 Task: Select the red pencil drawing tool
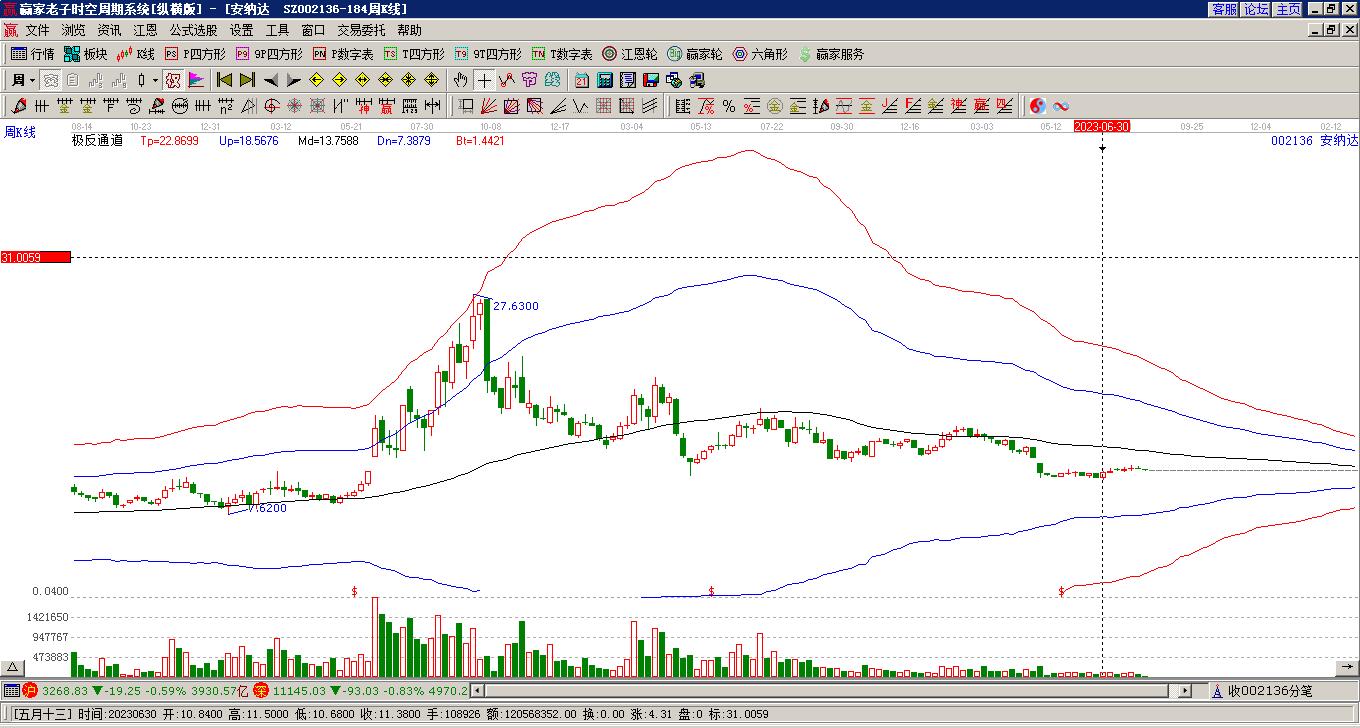[19, 106]
